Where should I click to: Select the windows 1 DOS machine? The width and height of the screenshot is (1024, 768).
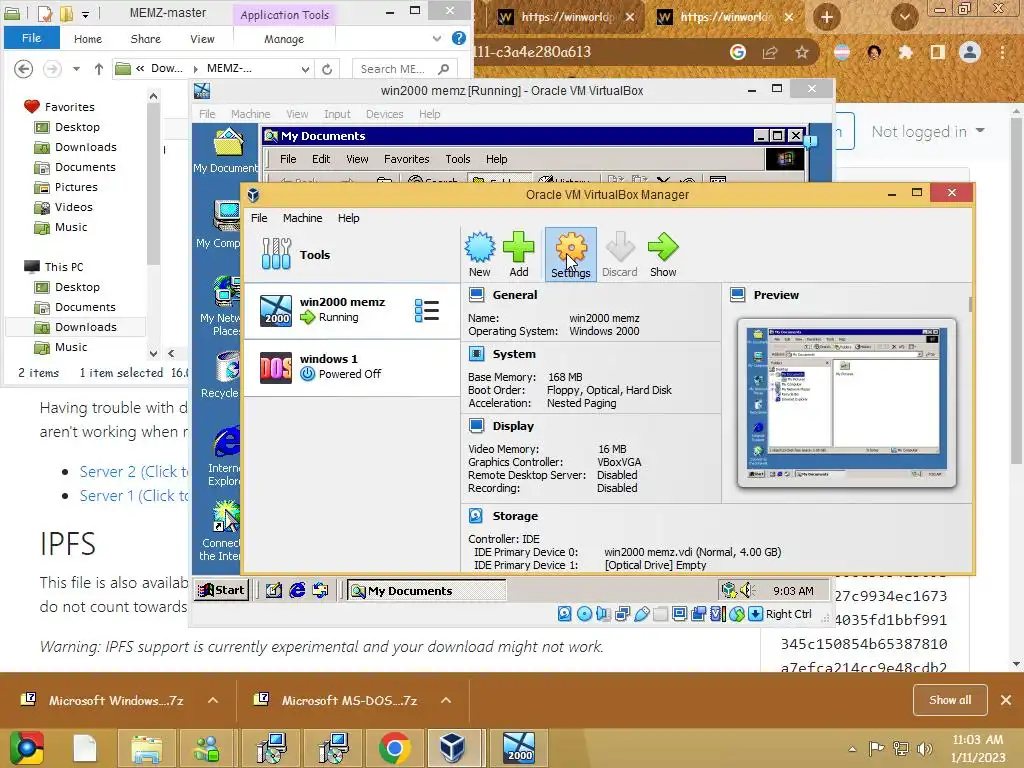tap(351, 367)
